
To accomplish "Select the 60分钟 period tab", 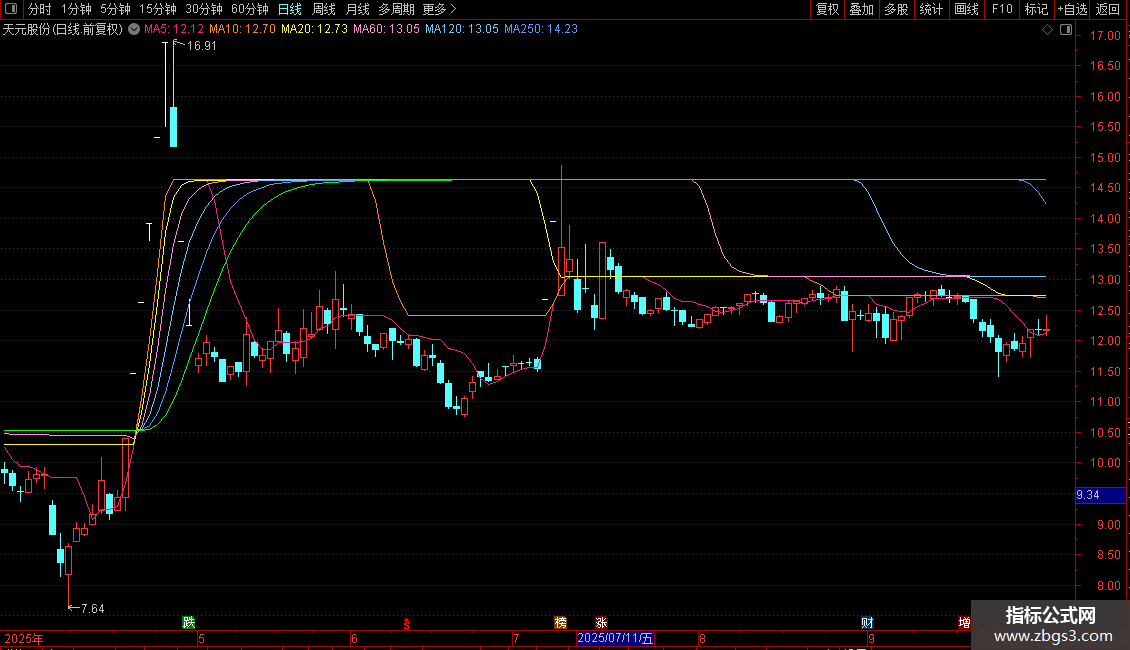I will tap(250, 9).
